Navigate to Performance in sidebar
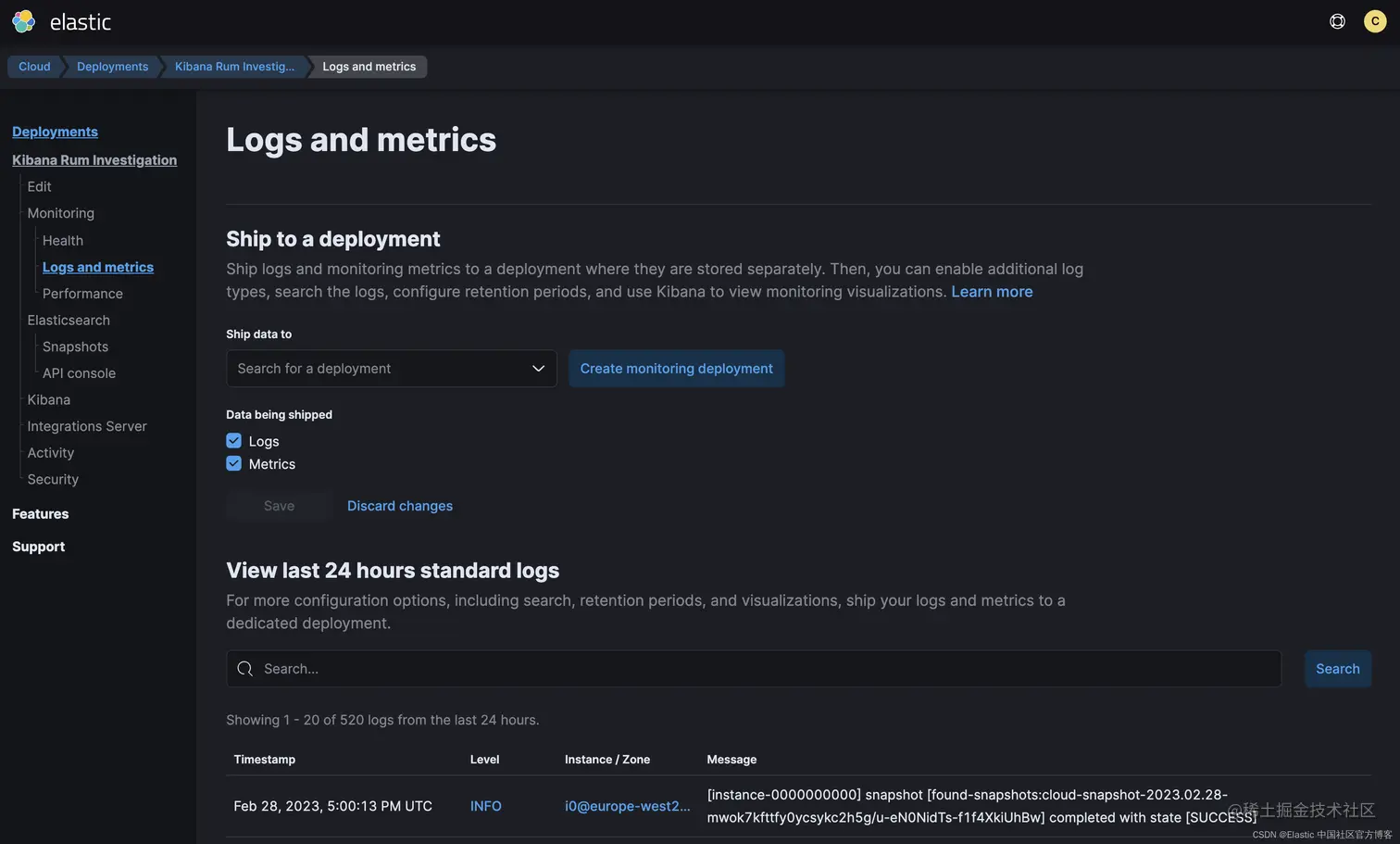The height and width of the screenshot is (844, 1400). pyautogui.click(x=82, y=294)
